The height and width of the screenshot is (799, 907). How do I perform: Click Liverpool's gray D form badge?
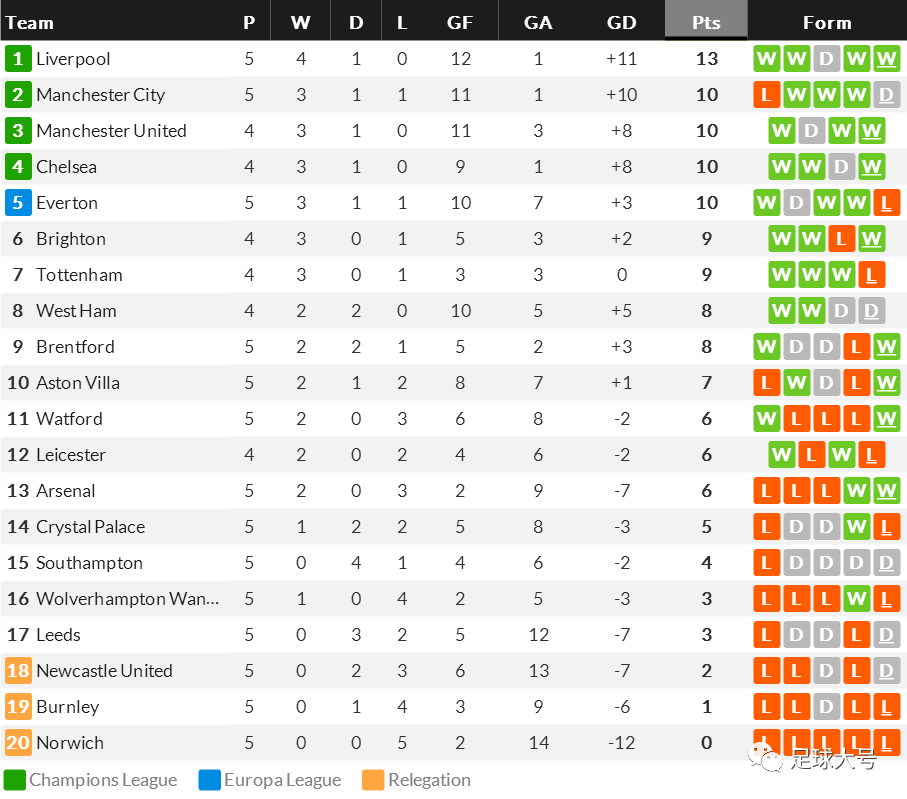(827, 58)
